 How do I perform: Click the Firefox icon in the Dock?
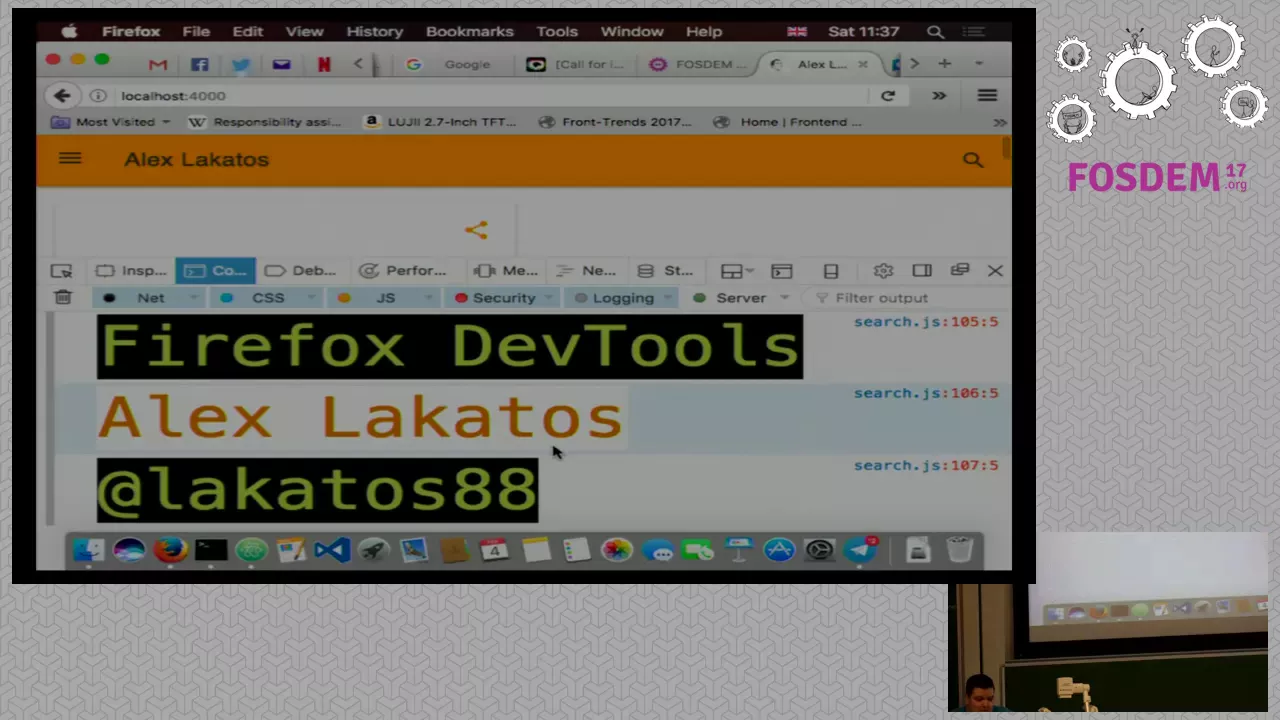click(170, 550)
